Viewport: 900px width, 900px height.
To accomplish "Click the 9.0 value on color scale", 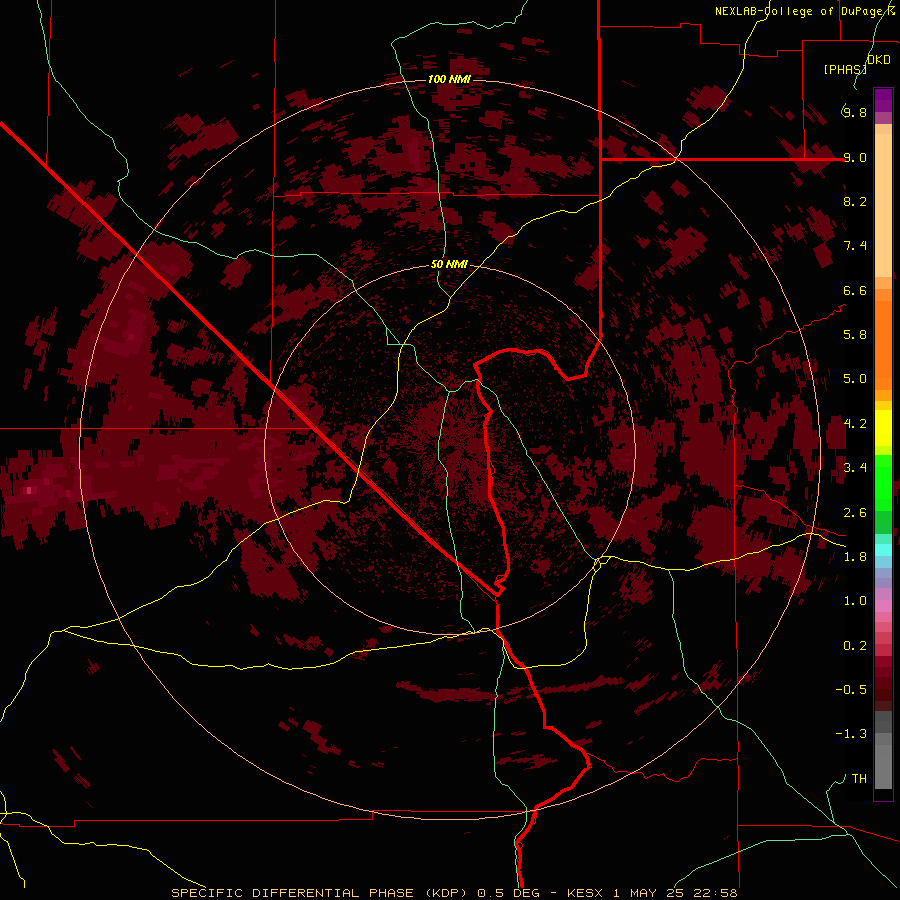I will coord(855,157).
